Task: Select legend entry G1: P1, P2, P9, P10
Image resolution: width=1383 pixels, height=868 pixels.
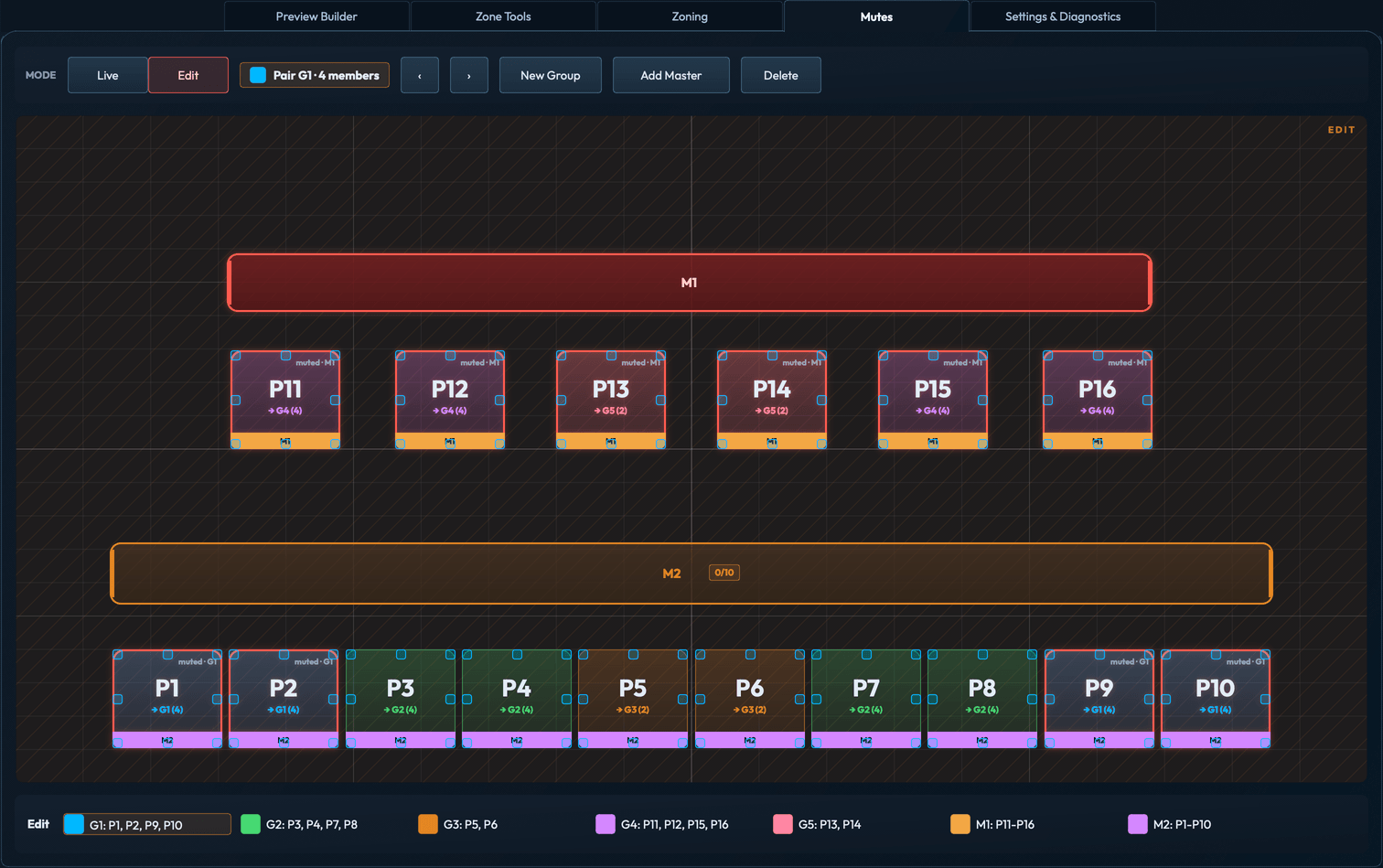Action: coord(147,824)
